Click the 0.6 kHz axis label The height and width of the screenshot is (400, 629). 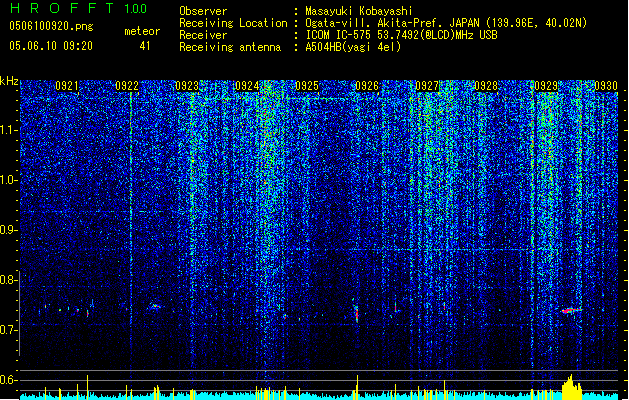[9, 380]
